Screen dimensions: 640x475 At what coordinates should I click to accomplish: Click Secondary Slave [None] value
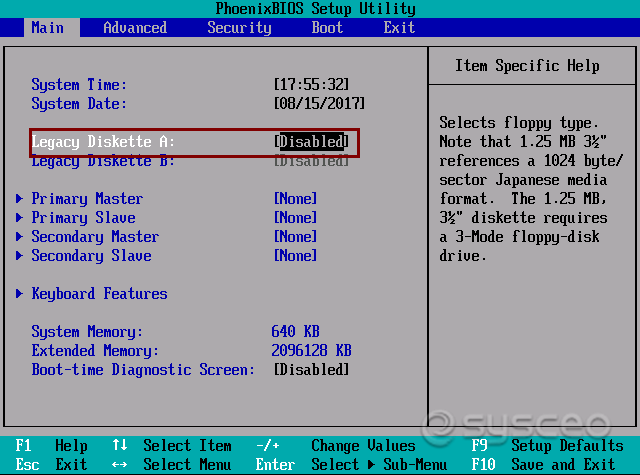click(296, 256)
